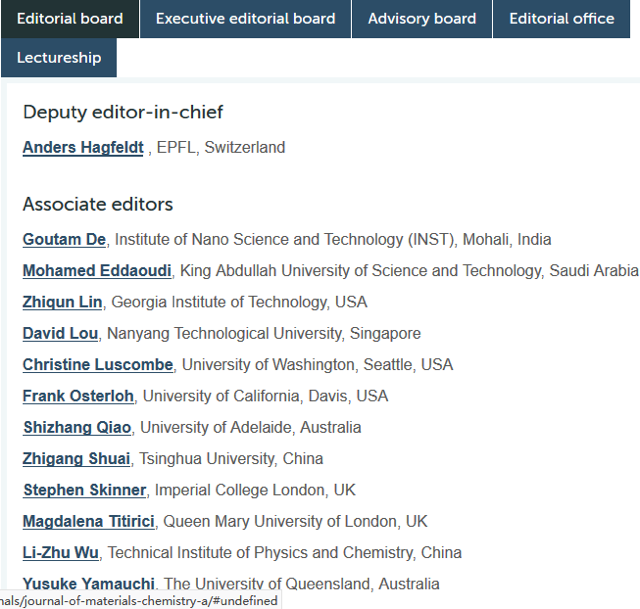Click the David Lou name link
The image size is (640, 609).
tap(60, 333)
